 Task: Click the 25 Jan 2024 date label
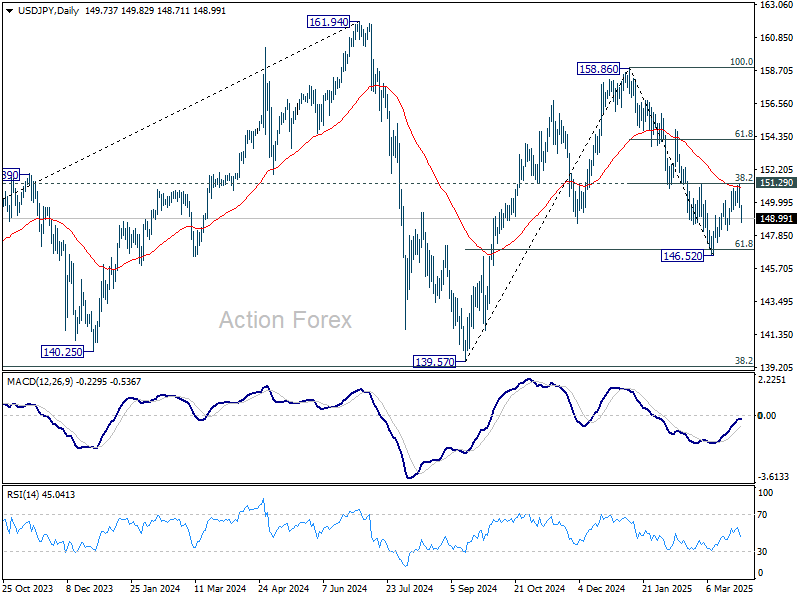click(155, 588)
